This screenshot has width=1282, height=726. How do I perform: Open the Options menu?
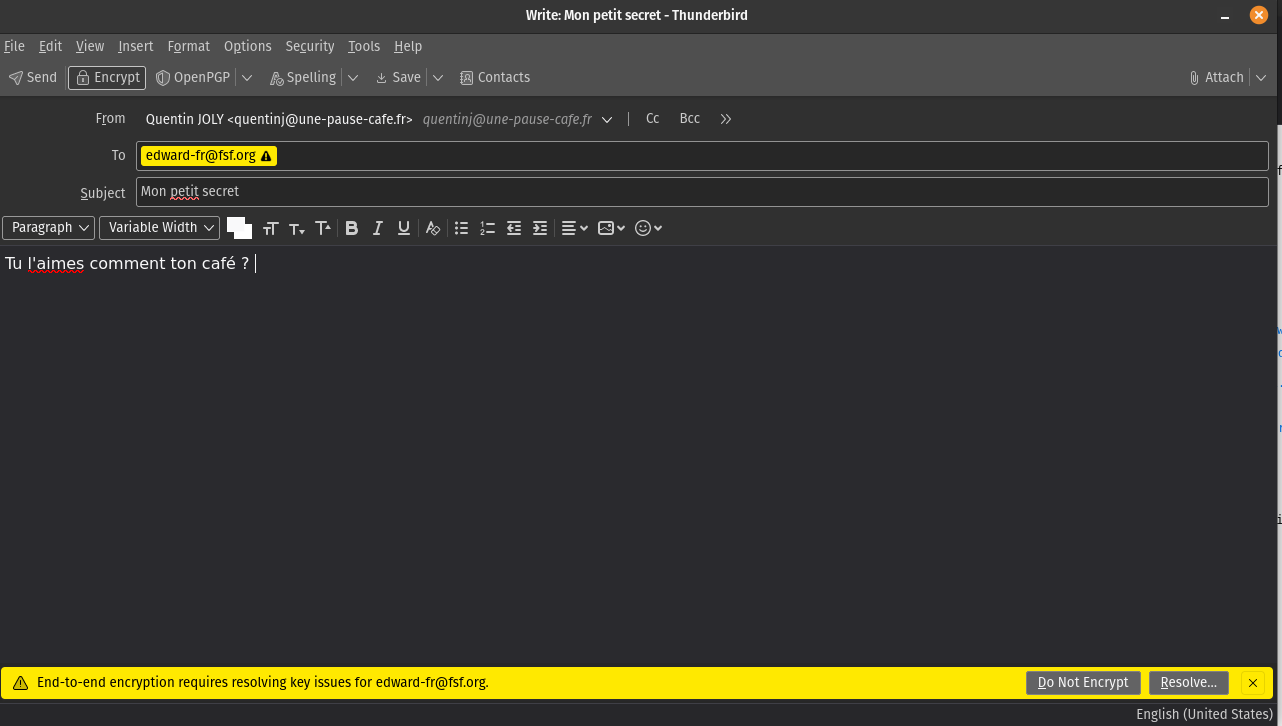click(x=247, y=46)
